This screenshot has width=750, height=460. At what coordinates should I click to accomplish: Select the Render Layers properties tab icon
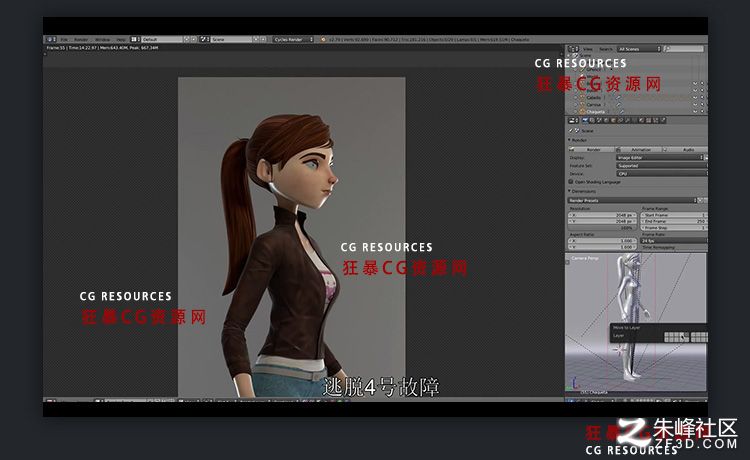[x=592, y=120]
